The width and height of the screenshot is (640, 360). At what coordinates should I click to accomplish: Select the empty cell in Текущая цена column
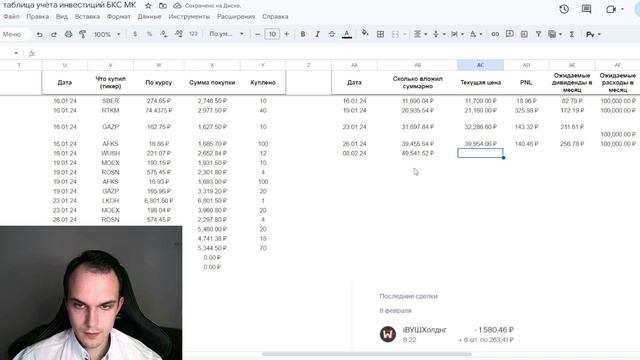480,153
